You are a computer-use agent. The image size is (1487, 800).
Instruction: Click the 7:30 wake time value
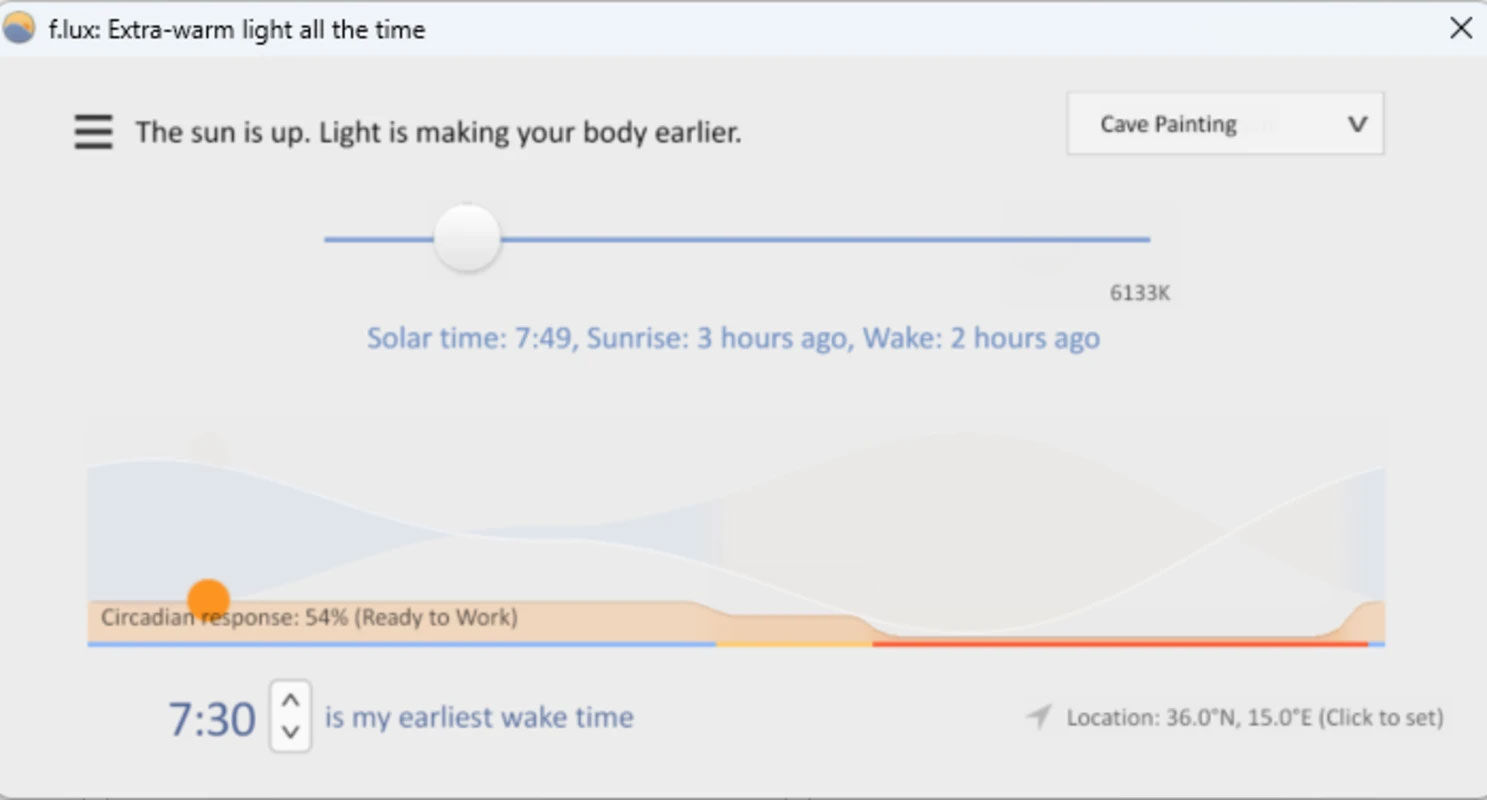pos(212,719)
